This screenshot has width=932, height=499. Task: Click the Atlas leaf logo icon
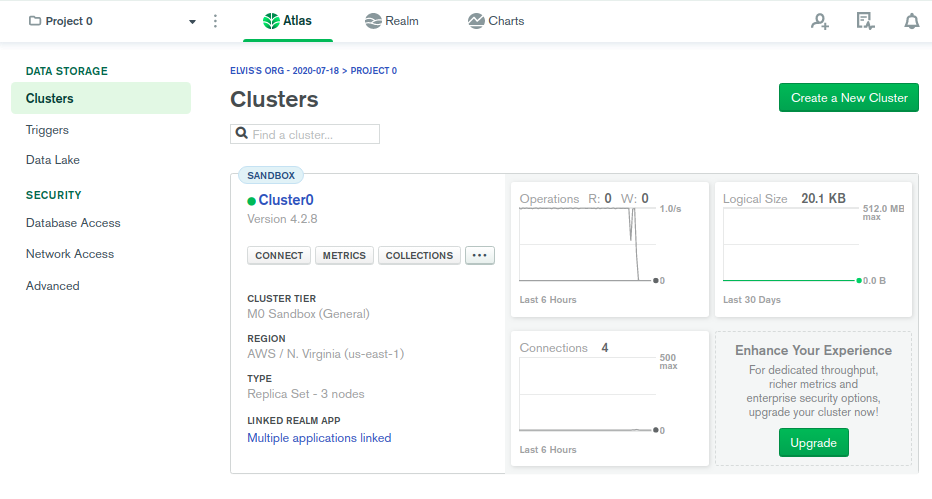[x=271, y=21]
